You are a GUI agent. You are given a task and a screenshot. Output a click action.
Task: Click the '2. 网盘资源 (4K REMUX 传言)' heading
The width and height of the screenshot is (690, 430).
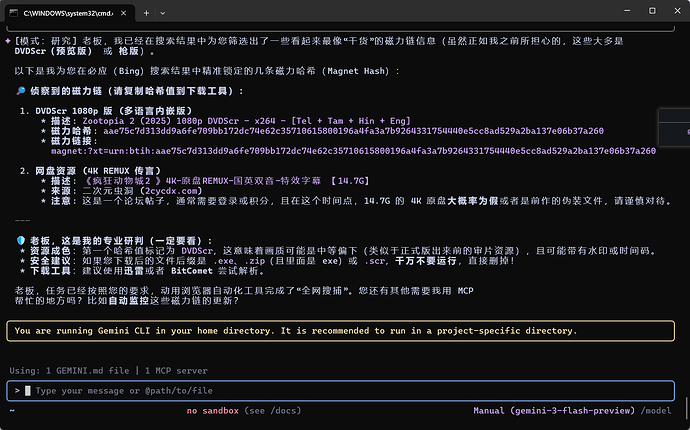(90, 171)
